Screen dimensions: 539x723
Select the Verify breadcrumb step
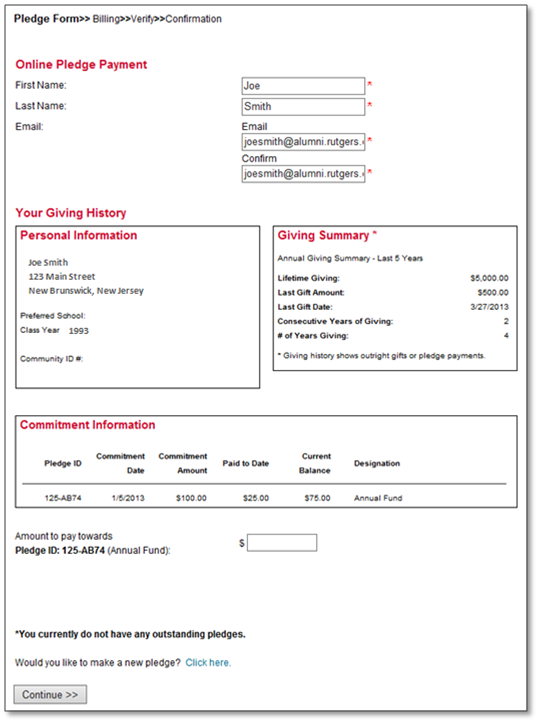pyautogui.click(x=142, y=19)
